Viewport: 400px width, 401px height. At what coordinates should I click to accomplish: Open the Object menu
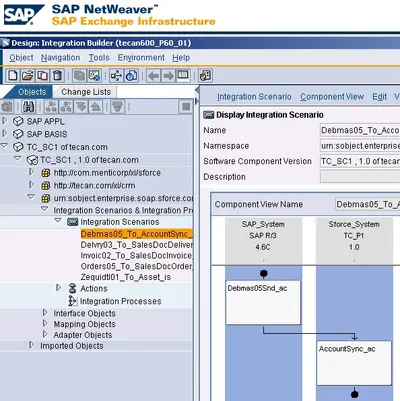[x=21, y=58]
